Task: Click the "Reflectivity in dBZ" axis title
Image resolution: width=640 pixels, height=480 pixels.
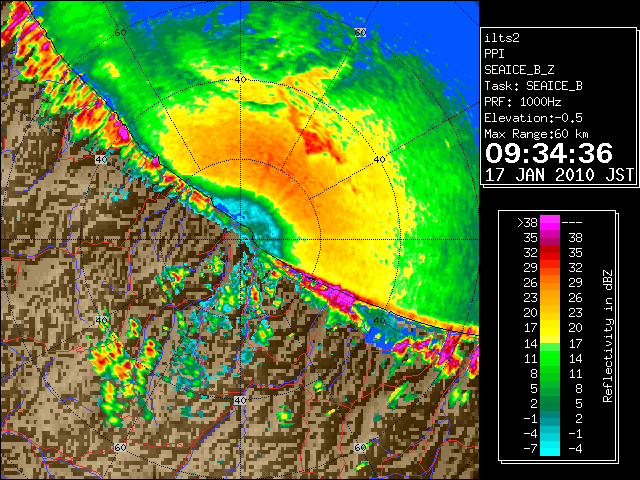Action: pos(608,336)
